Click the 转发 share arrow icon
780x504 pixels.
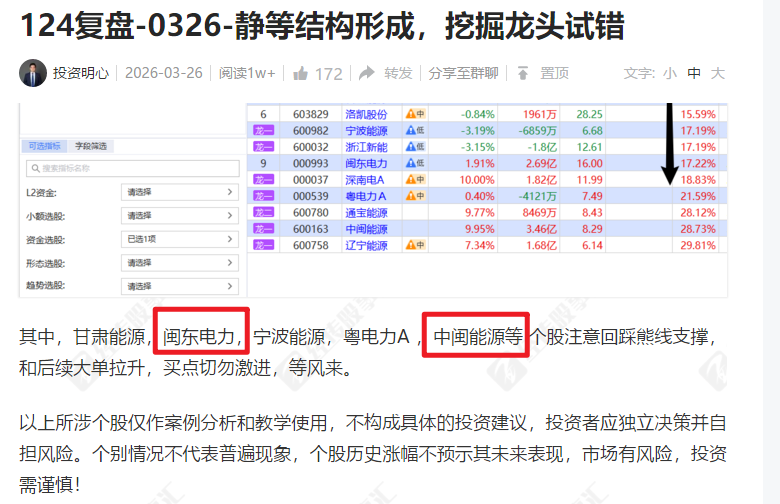[367, 73]
